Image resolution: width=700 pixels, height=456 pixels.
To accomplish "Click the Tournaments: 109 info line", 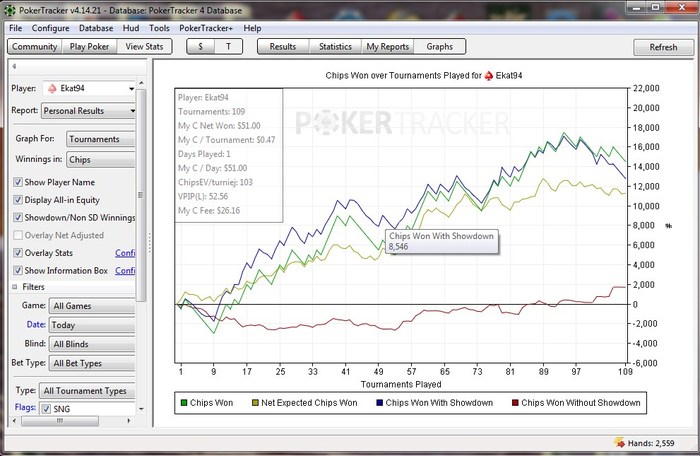I will pyautogui.click(x=211, y=112).
